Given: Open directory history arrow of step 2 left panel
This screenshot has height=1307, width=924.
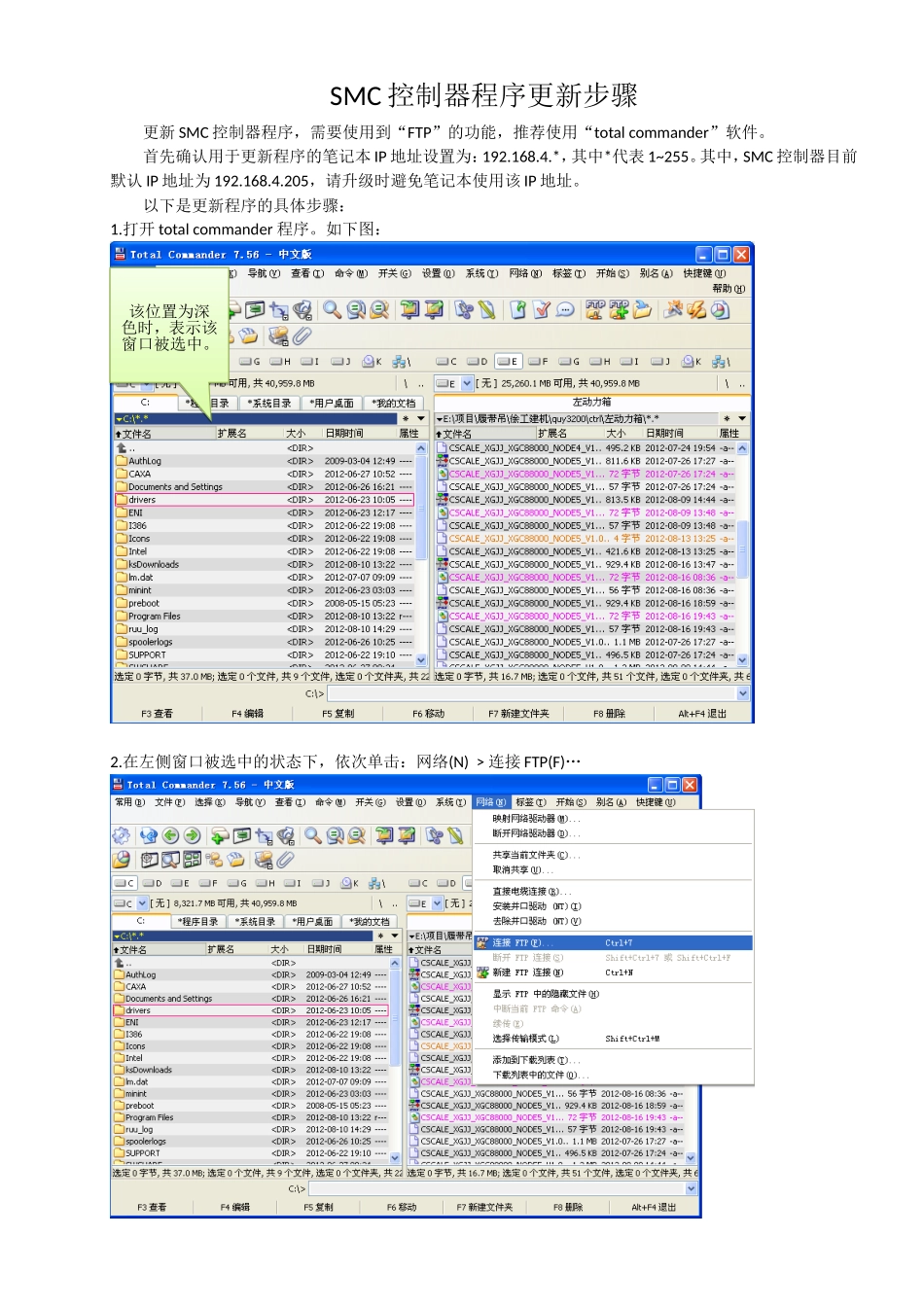Looking at the screenshot, I should point(393,936).
